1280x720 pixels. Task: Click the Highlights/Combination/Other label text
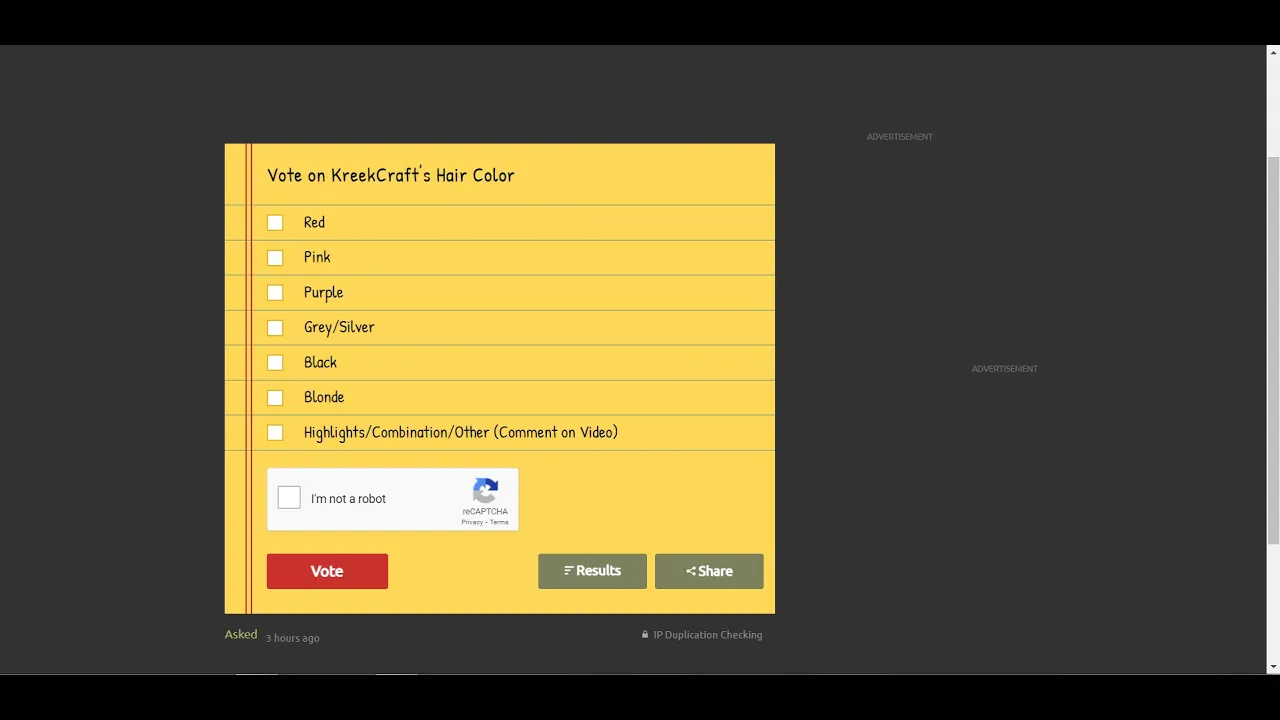coord(461,432)
